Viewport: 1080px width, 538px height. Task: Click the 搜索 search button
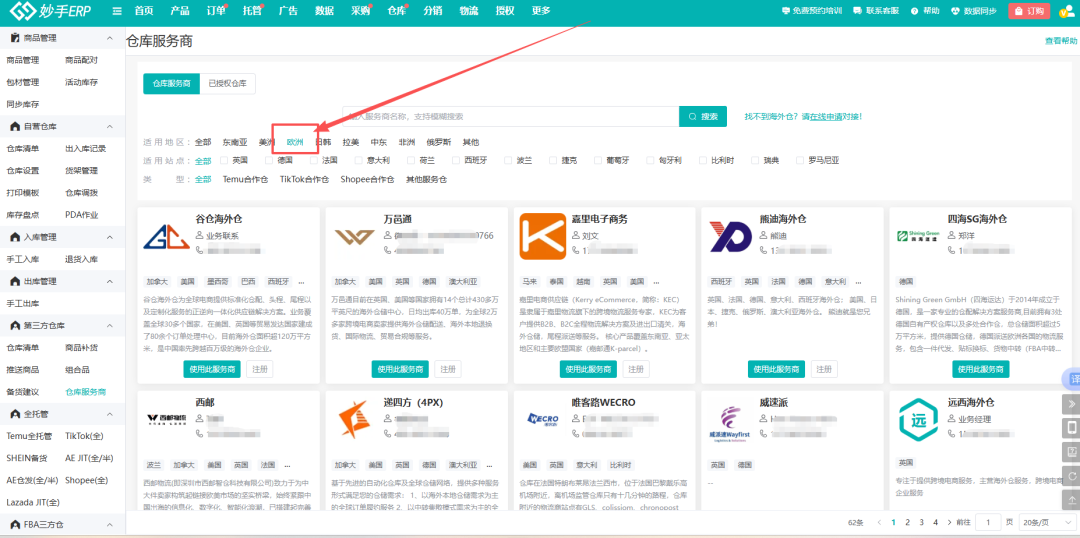point(703,117)
